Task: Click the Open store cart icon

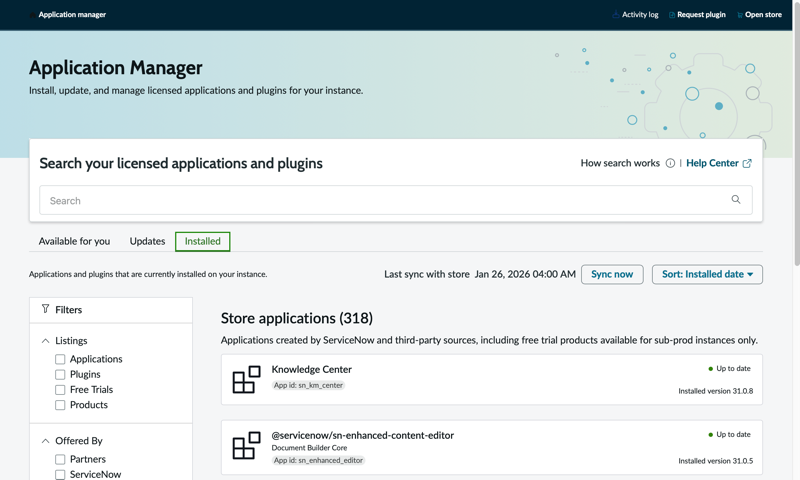Action: 740,15
